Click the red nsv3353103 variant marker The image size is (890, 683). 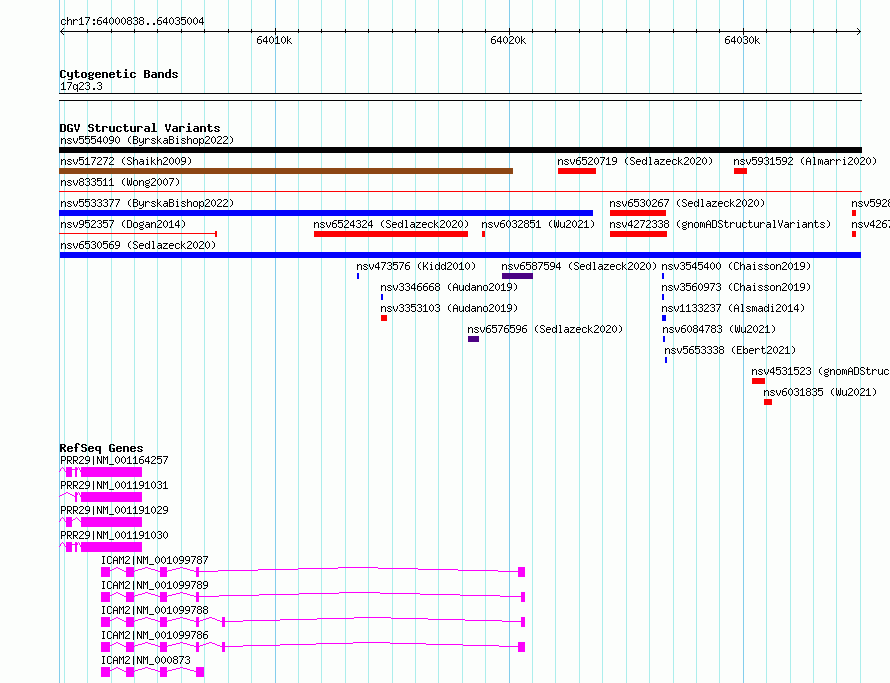pyautogui.click(x=384, y=318)
